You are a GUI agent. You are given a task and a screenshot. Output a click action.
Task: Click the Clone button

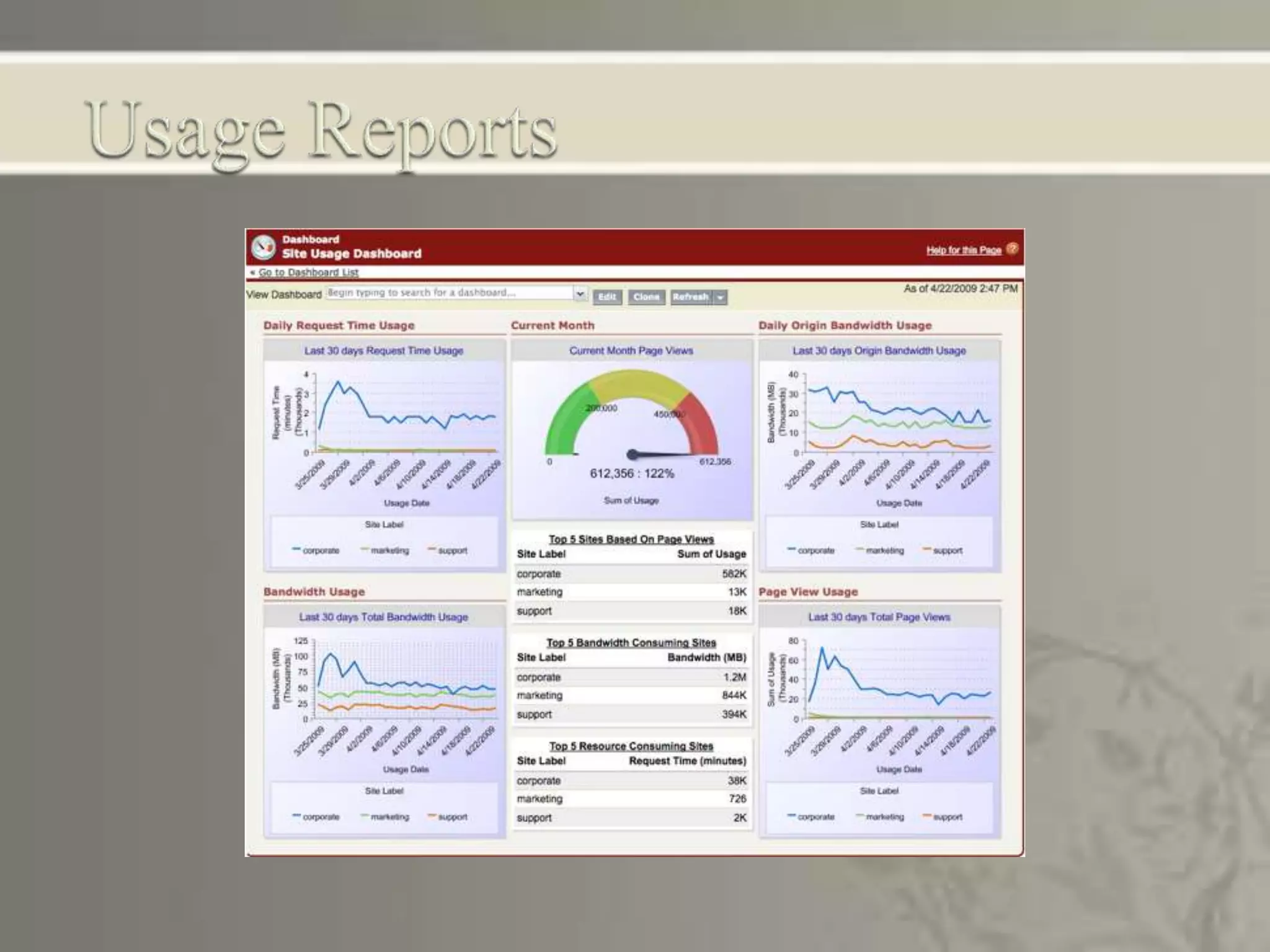646,297
